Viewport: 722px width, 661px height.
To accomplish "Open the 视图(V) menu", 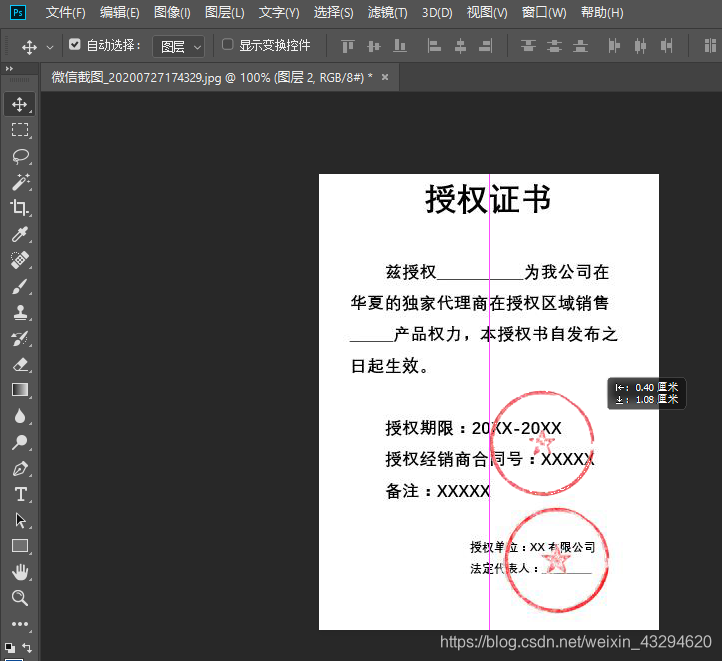I will [487, 12].
